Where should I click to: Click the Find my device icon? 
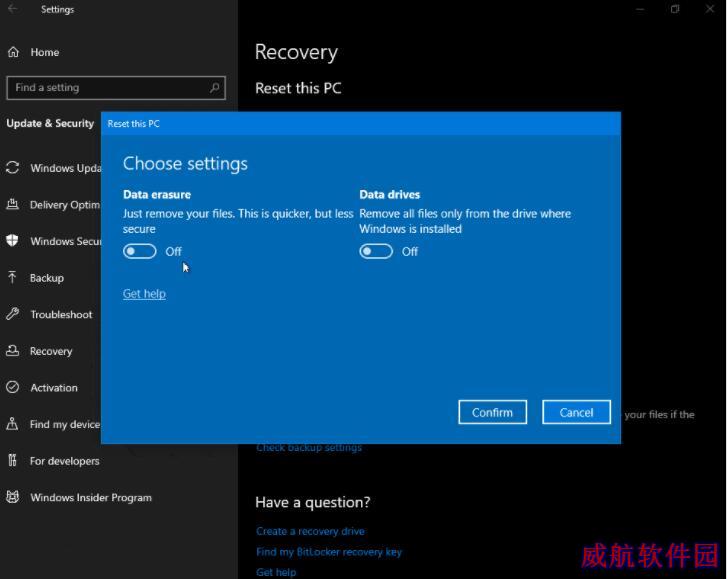click(13, 424)
